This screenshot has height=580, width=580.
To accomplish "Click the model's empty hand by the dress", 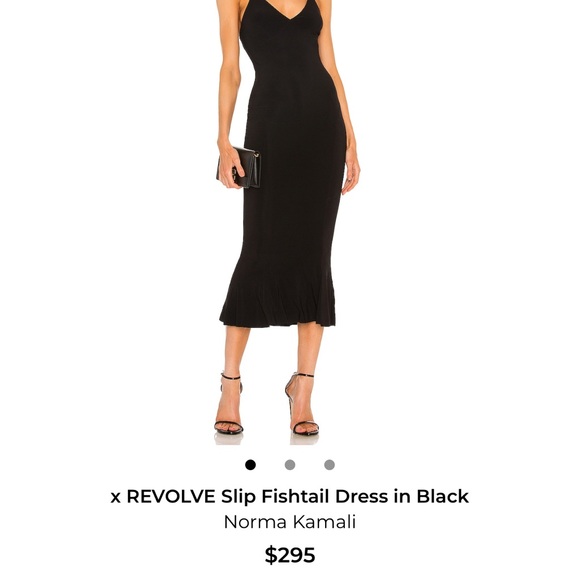I will (350, 172).
